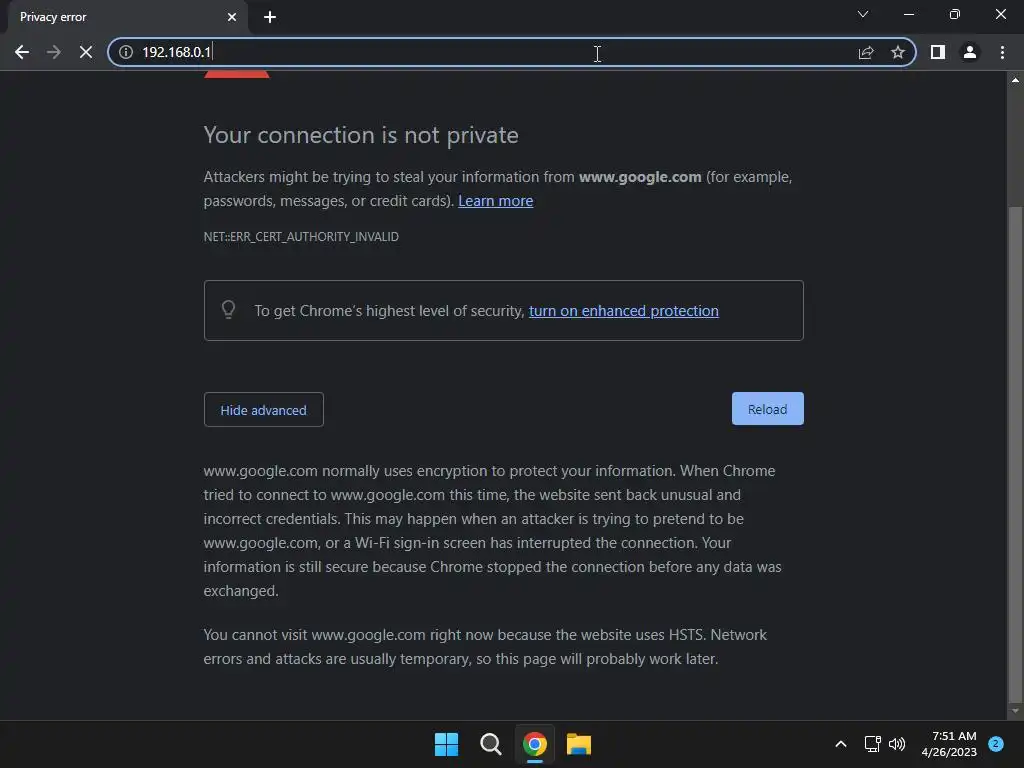Close the Privacy error tab
The image size is (1024, 768).
point(232,17)
